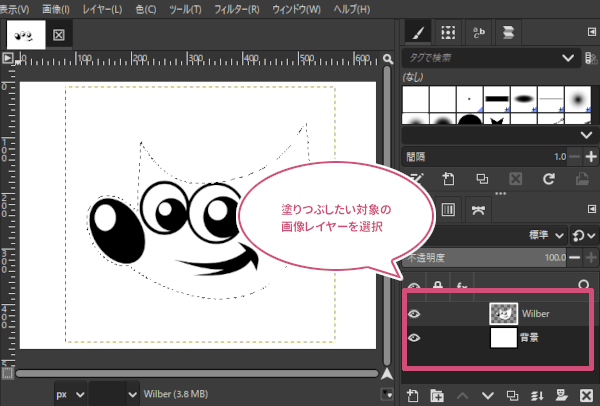Open the Document History tab icon
This screenshot has height=406, width=600.
510,33
